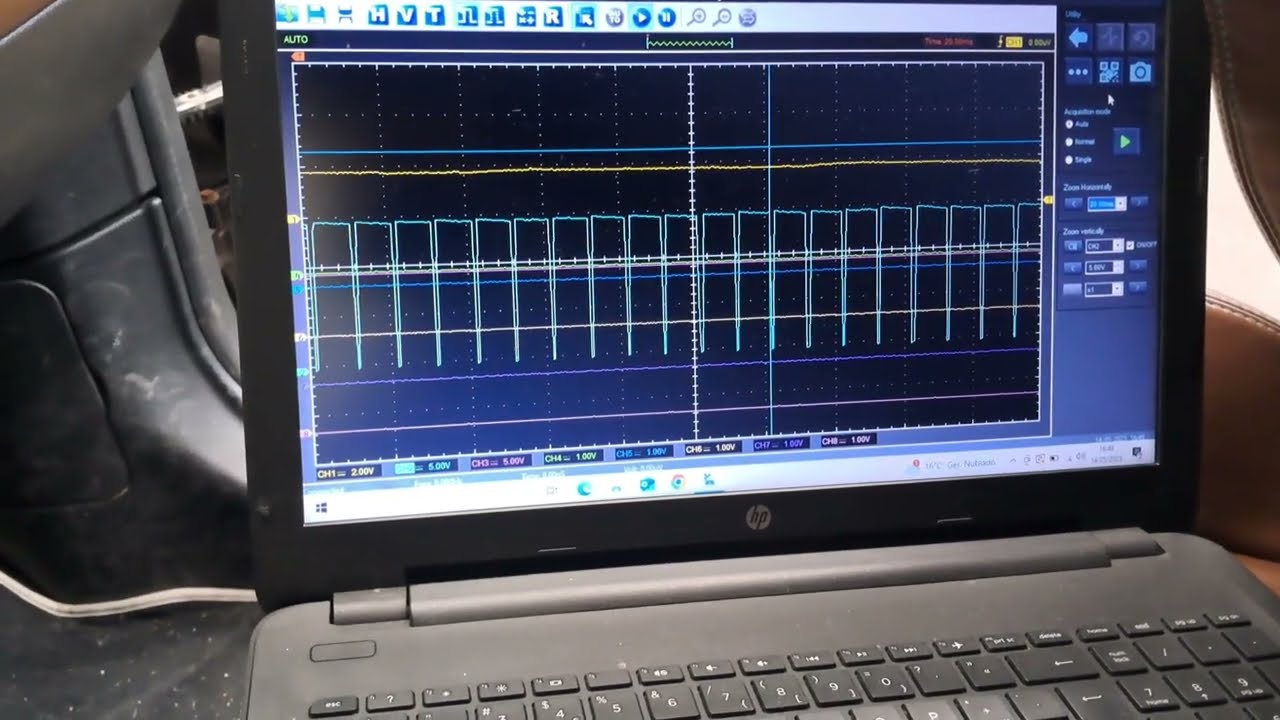
Task: Click the print icon next to save
Action: [345, 16]
